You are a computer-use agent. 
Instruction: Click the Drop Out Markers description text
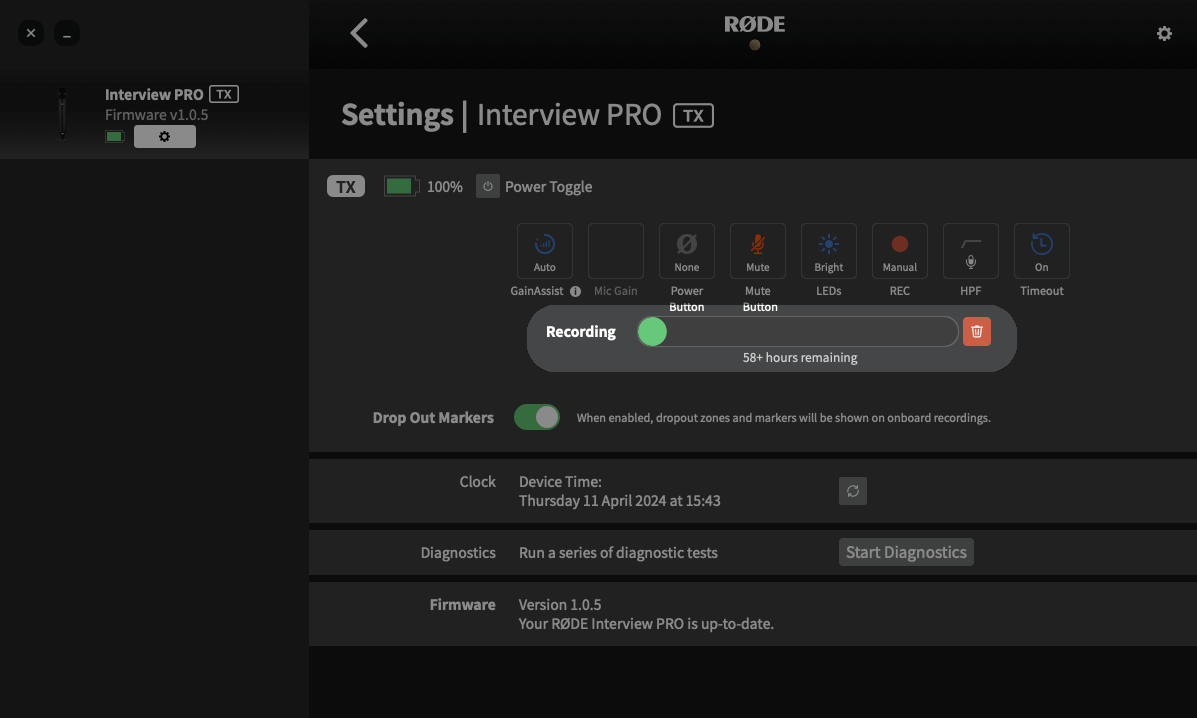click(783, 418)
